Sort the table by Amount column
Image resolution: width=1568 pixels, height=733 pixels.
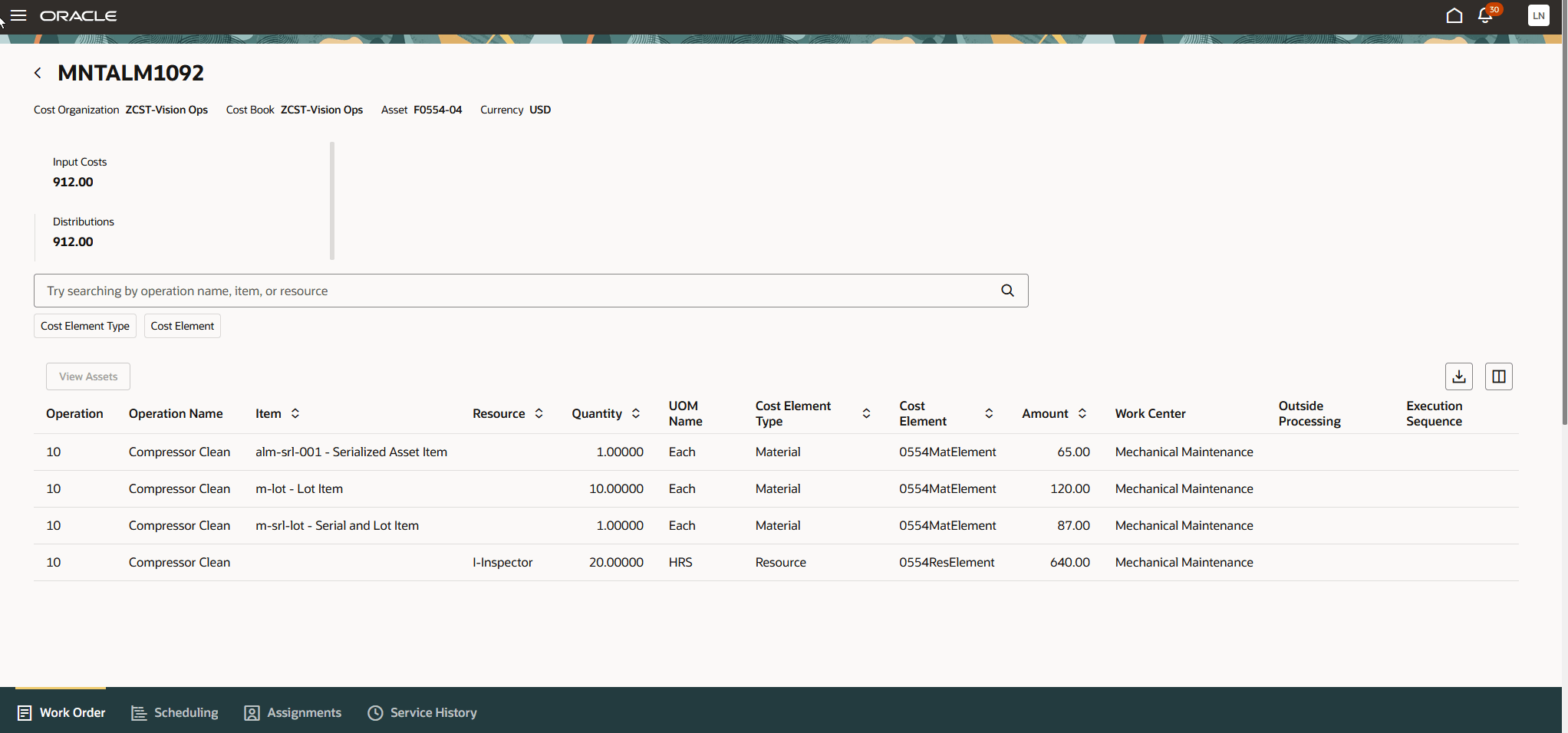click(x=1082, y=413)
